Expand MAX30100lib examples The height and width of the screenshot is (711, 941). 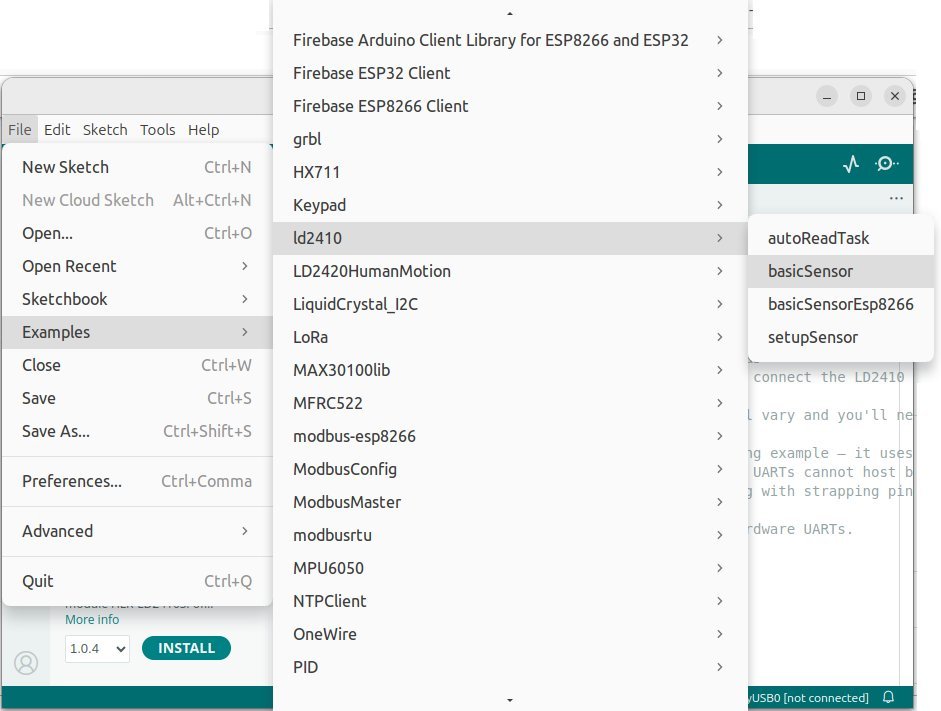(x=510, y=370)
